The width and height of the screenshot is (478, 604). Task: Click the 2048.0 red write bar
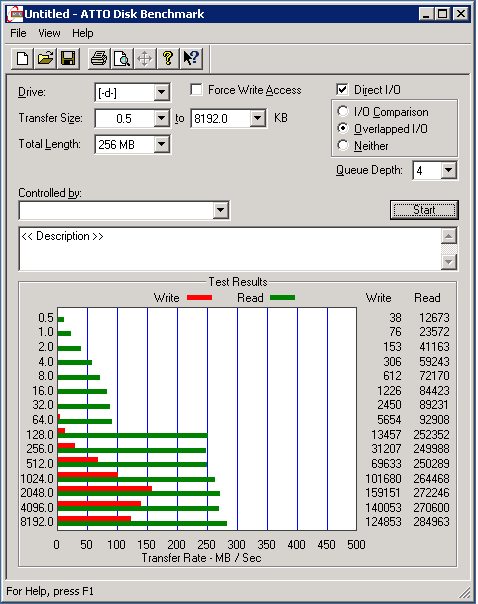[105, 488]
